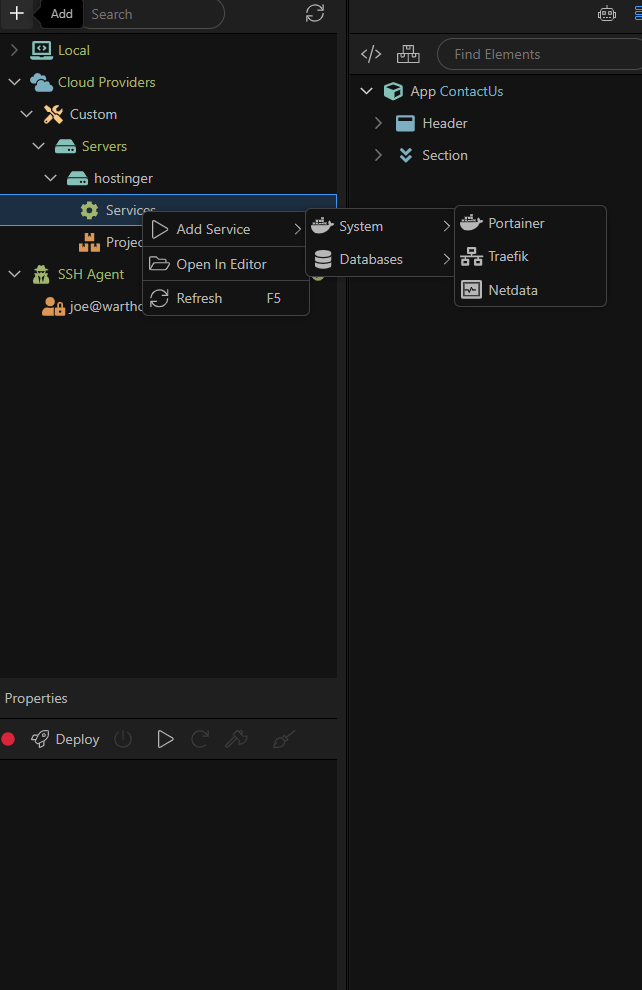Select Portainer from submenu
Image resolution: width=642 pixels, height=990 pixels.
pyautogui.click(x=530, y=223)
